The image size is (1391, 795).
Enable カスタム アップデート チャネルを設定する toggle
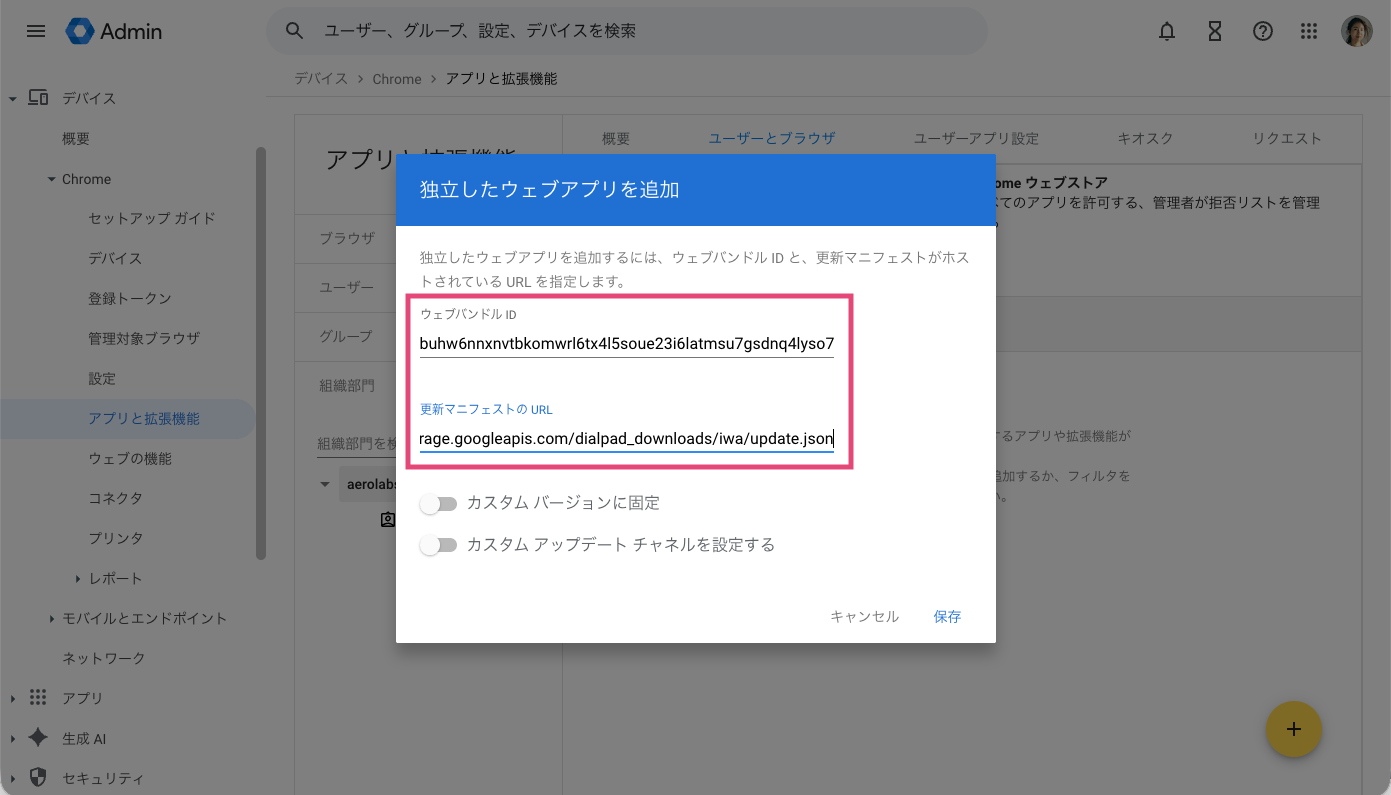(x=438, y=545)
